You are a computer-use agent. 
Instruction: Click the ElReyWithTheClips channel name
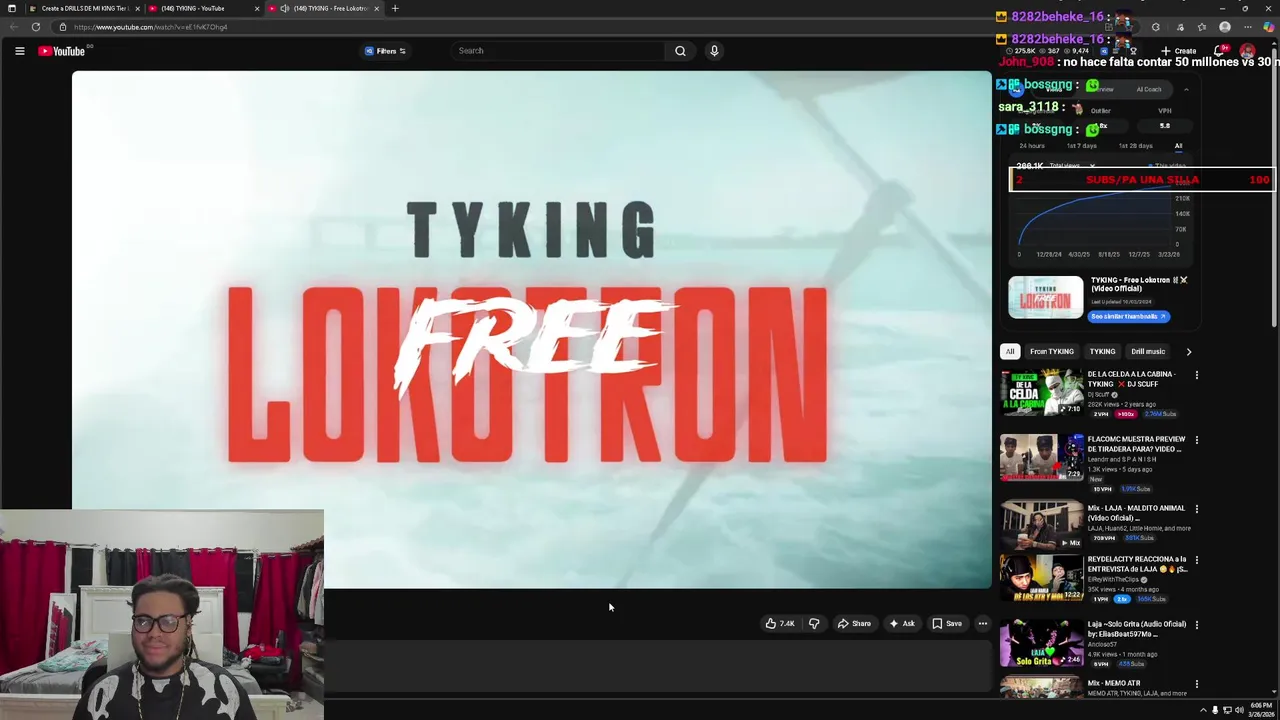pyautogui.click(x=1114, y=580)
